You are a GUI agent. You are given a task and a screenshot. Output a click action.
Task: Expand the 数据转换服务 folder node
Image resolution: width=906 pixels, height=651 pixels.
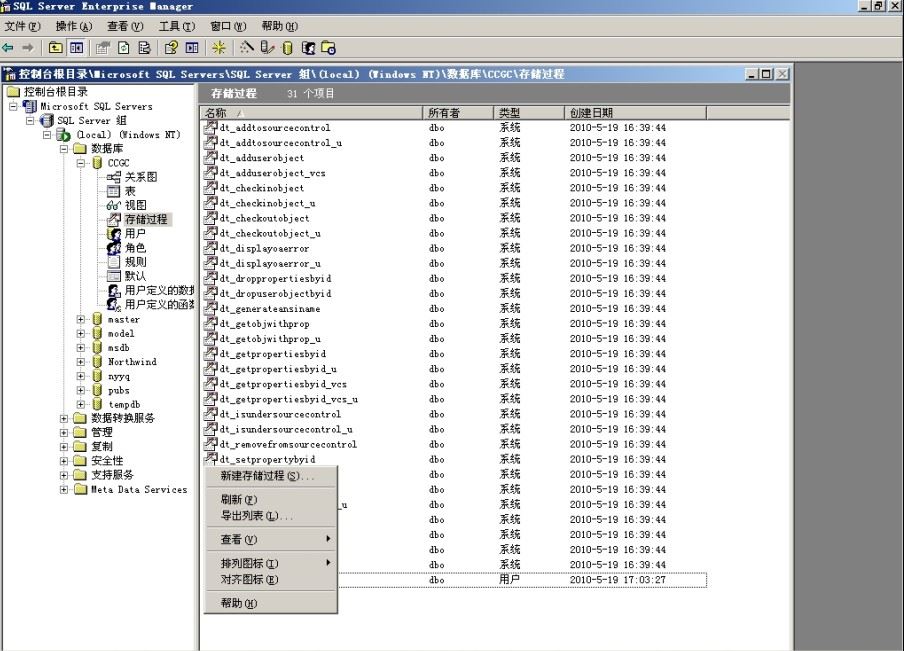tap(64, 418)
